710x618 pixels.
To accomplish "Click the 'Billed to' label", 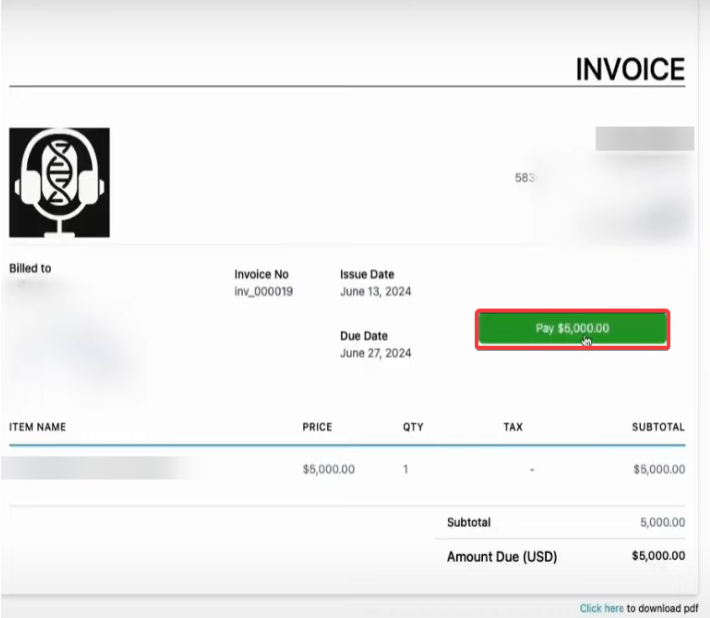I will point(30,269).
